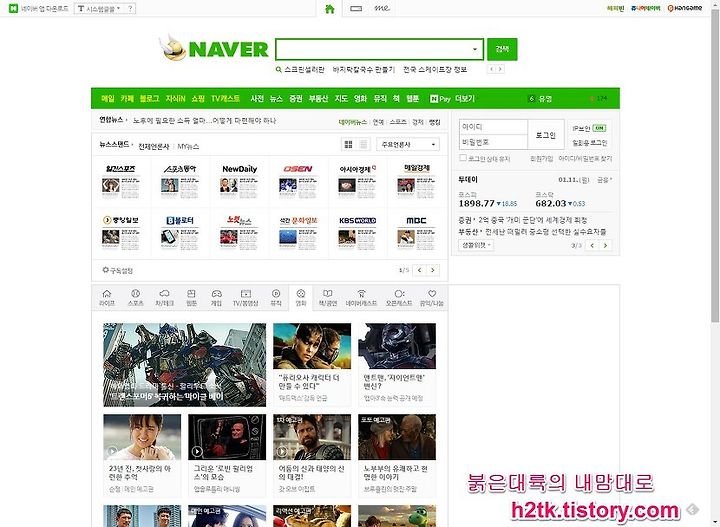Click the rectangle box icon beside home icon
This screenshot has width=720, height=527.
coord(356,9)
